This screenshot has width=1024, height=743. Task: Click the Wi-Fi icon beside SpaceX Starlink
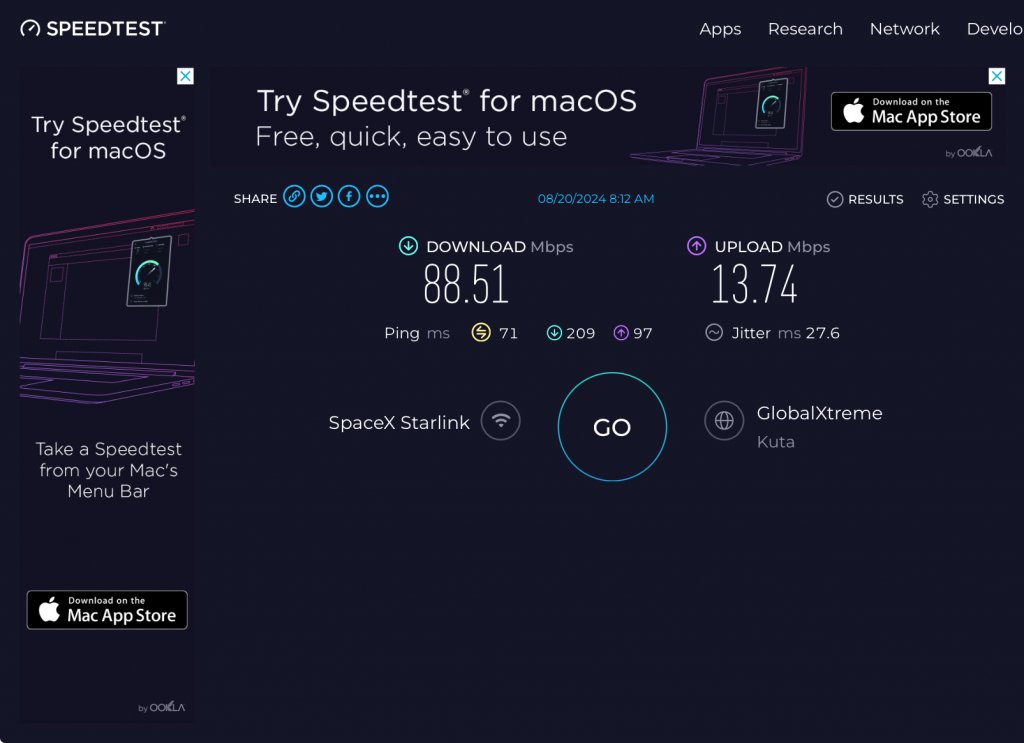(500, 421)
